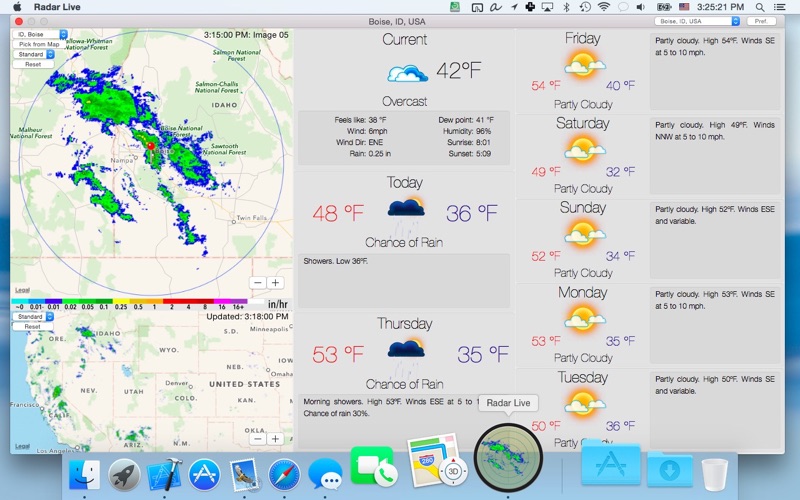This screenshot has width=800, height=500.
Task: Click the yellow 0.25 segment of precipitation scale
Action: [x=121, y=304]
